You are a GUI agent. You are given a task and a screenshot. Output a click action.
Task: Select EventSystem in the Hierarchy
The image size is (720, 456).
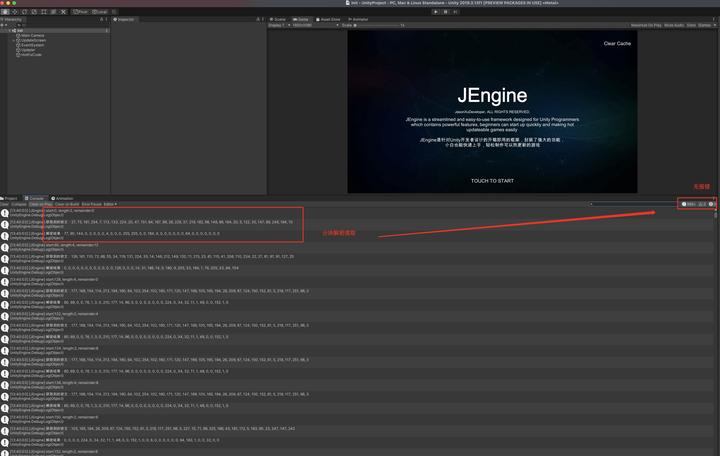click(30, 45)
